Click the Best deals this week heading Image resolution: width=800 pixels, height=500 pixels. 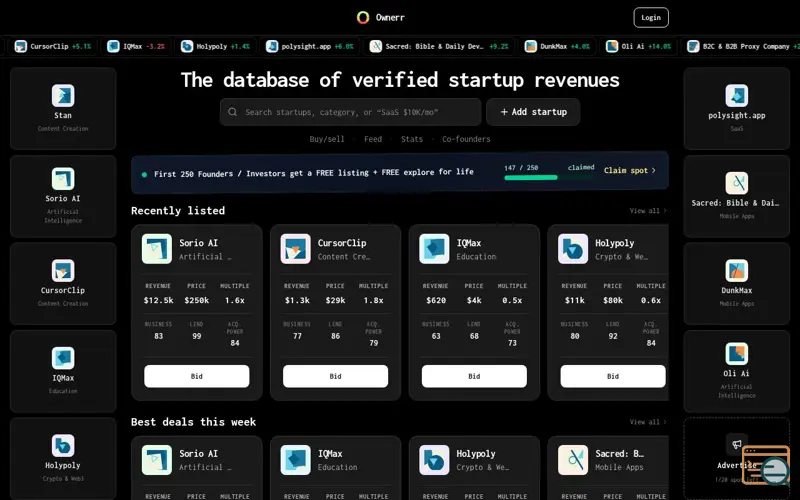pos(193,422)
